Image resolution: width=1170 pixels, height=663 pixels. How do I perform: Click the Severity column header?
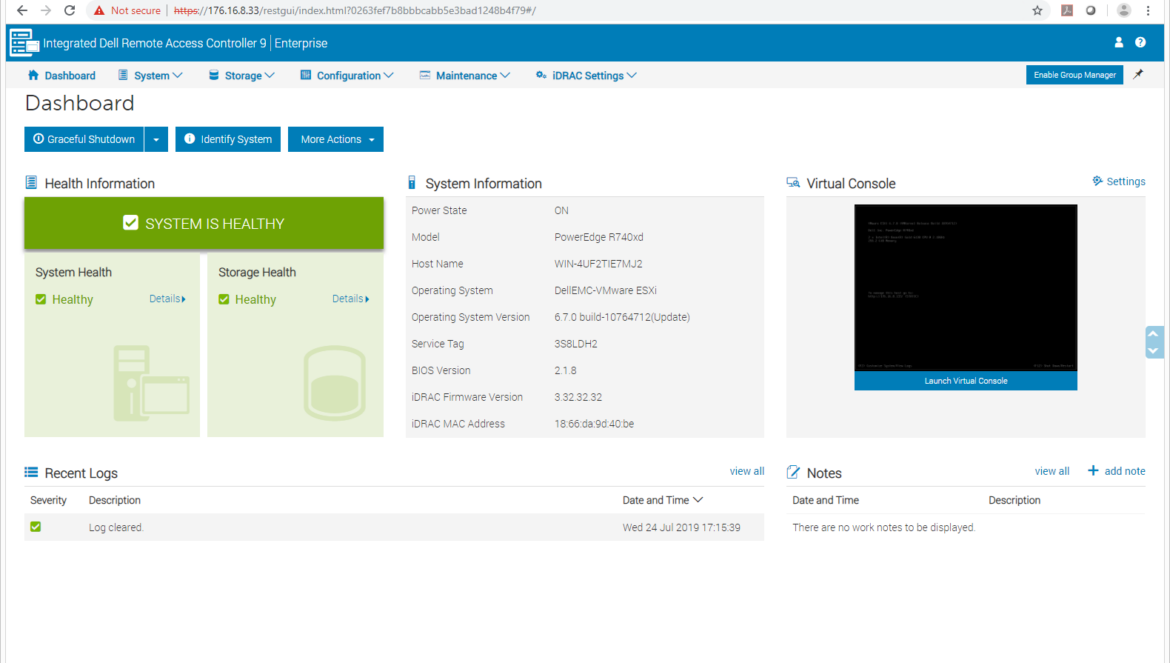point(49,500)
